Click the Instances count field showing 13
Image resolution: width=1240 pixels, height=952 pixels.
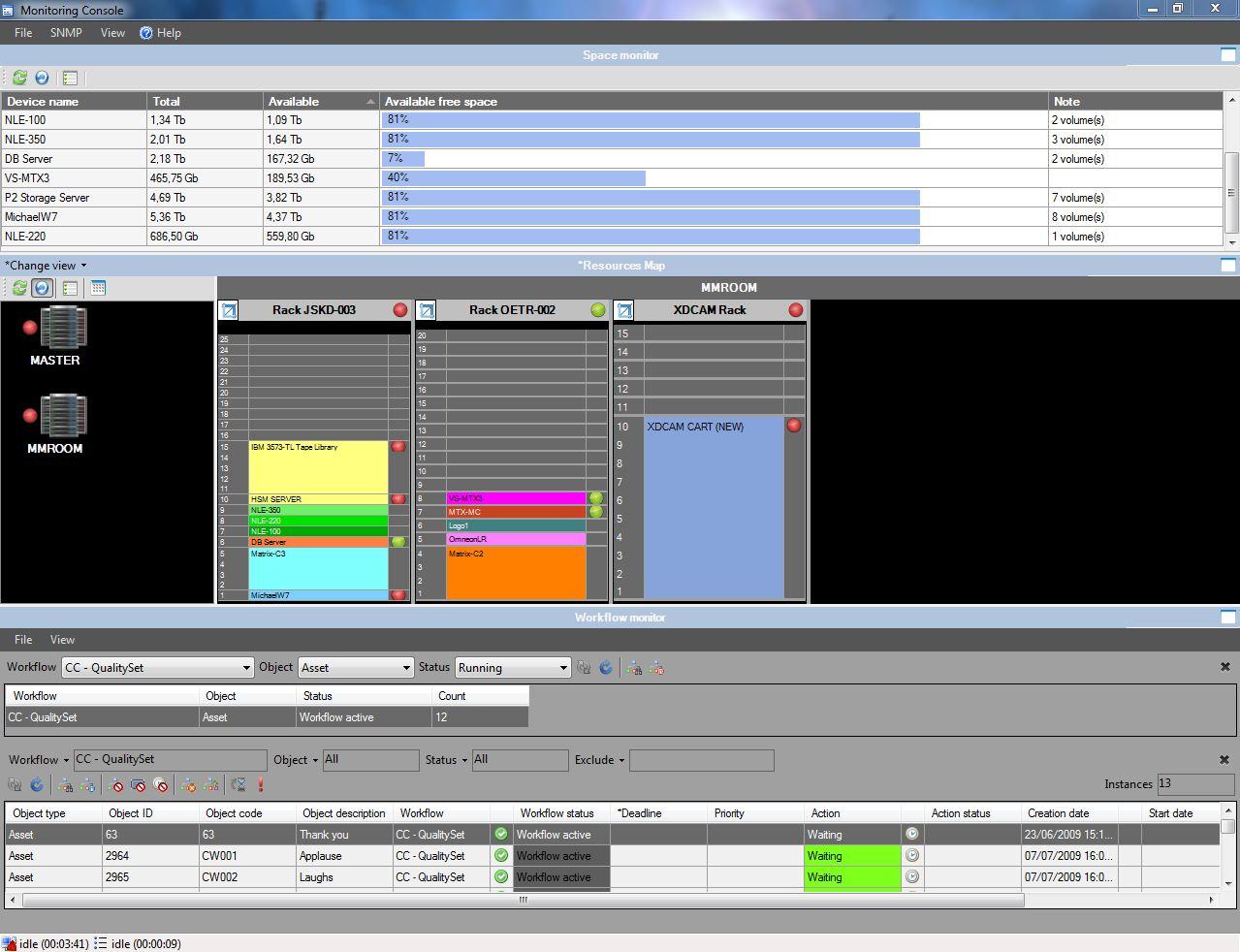(1195, 784)
